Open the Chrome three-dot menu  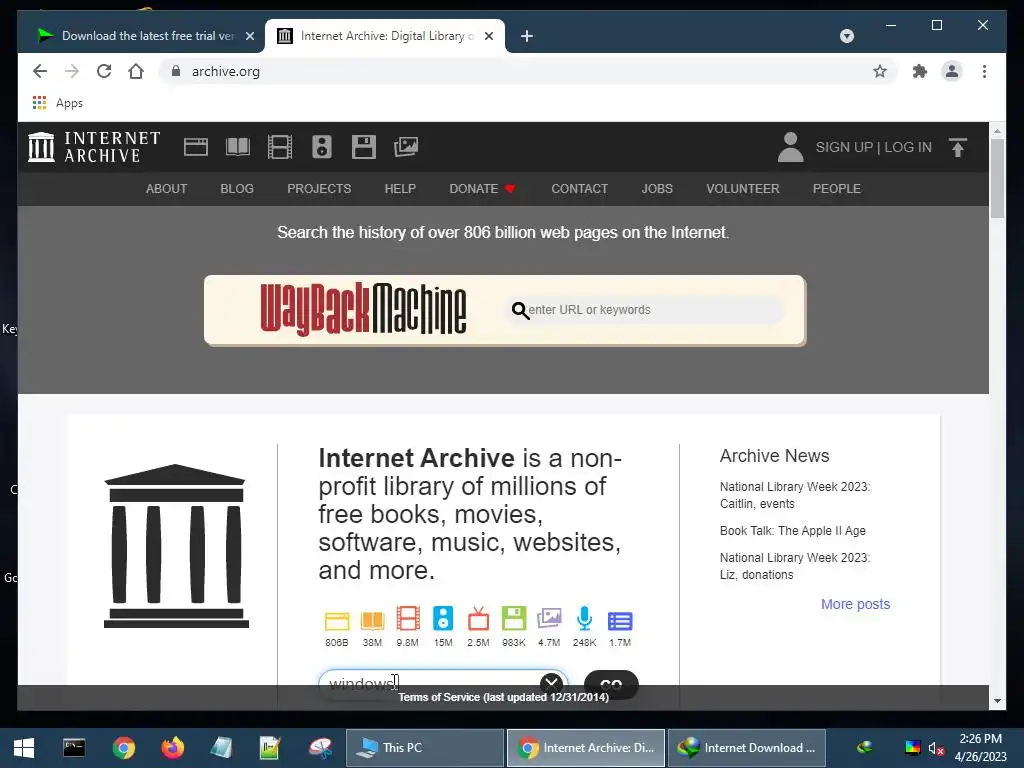pos(984,71)
